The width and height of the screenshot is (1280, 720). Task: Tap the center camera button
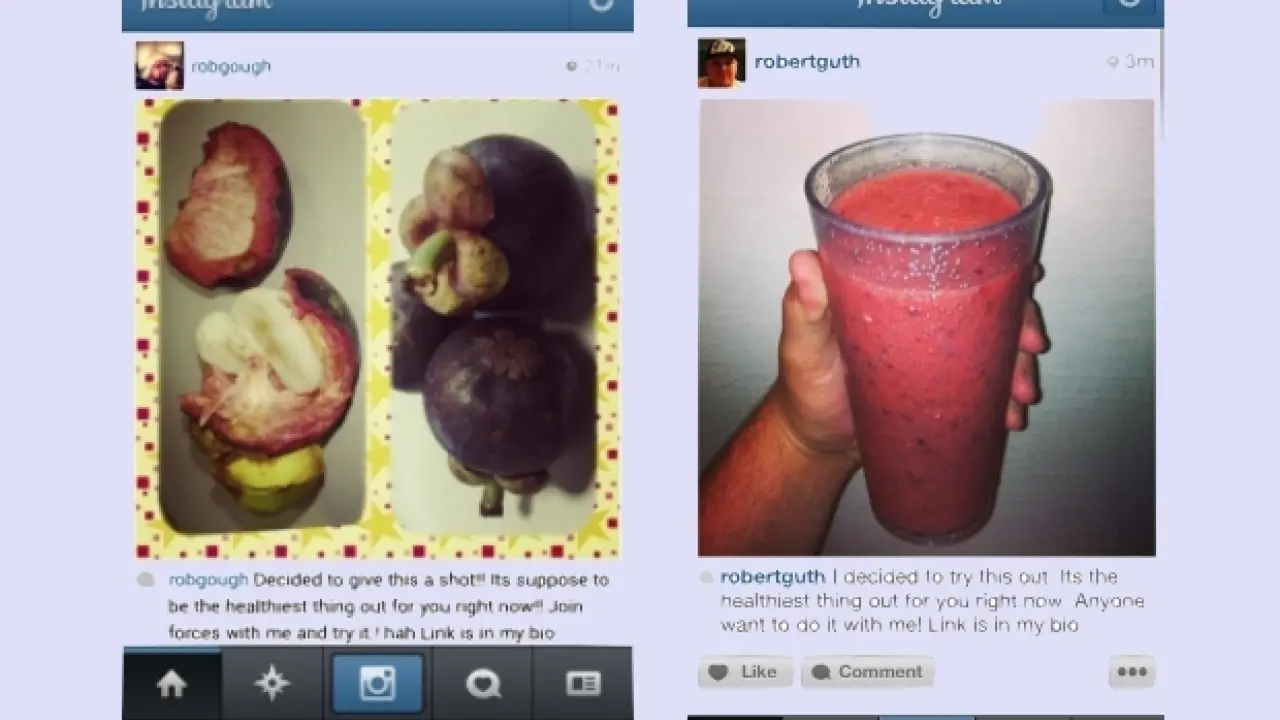(377, 684)
